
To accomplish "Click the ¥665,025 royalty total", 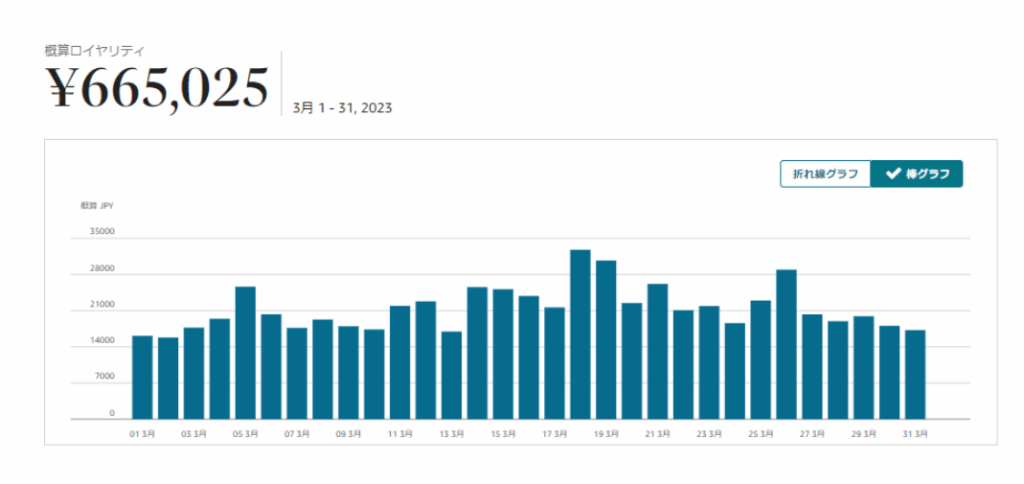I will click(x=157, y=88).
